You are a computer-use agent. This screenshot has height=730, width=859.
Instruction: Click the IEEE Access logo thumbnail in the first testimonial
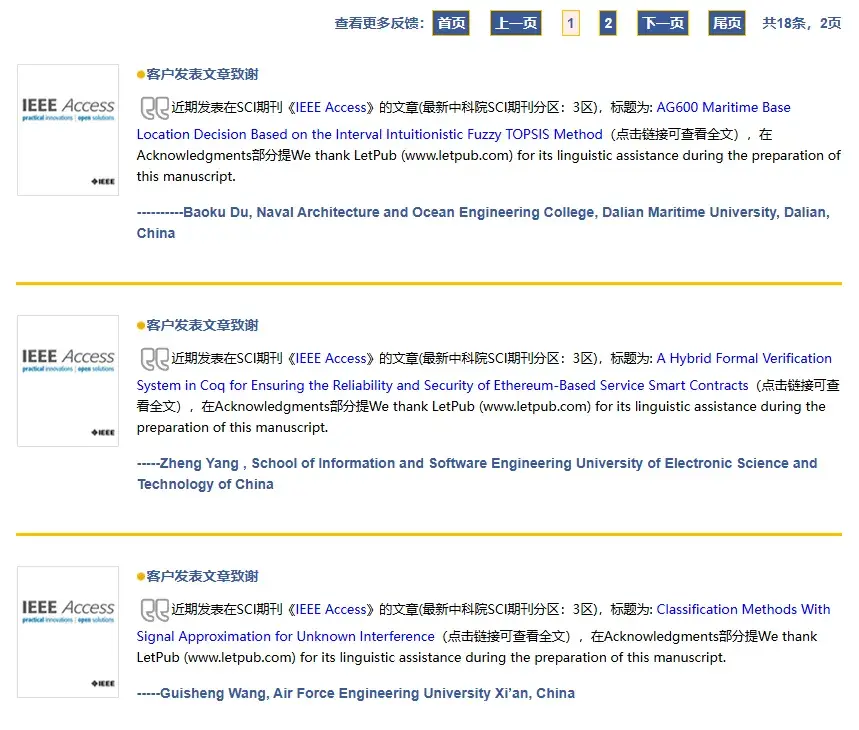coord(67,130)
